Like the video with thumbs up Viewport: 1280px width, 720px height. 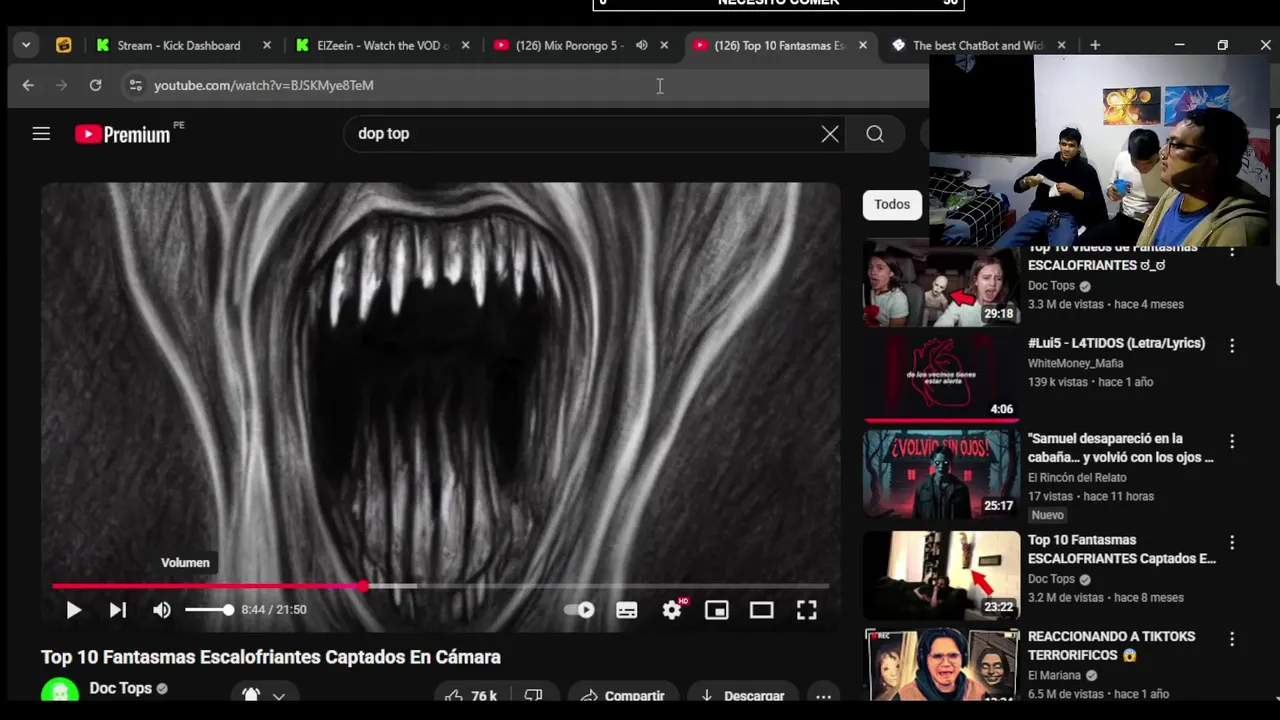[470, 696]
